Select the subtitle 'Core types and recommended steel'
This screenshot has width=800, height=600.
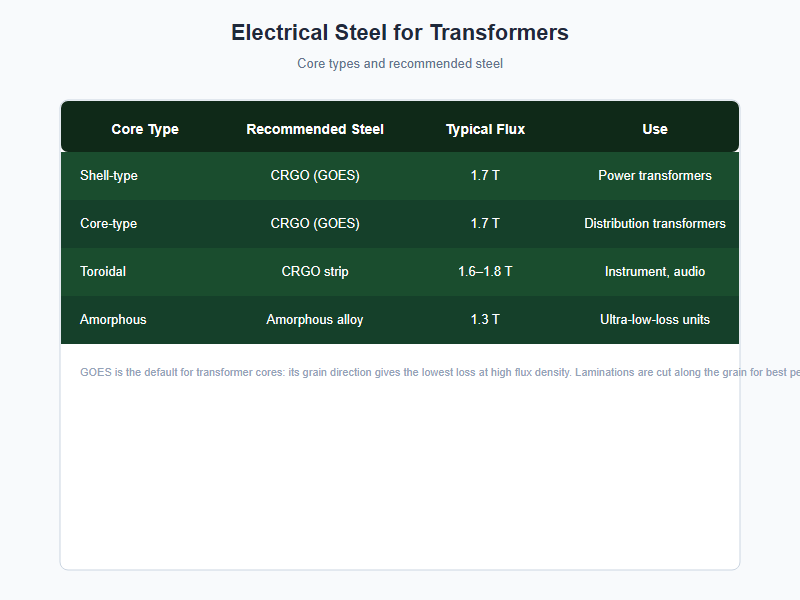pos(400,64)
